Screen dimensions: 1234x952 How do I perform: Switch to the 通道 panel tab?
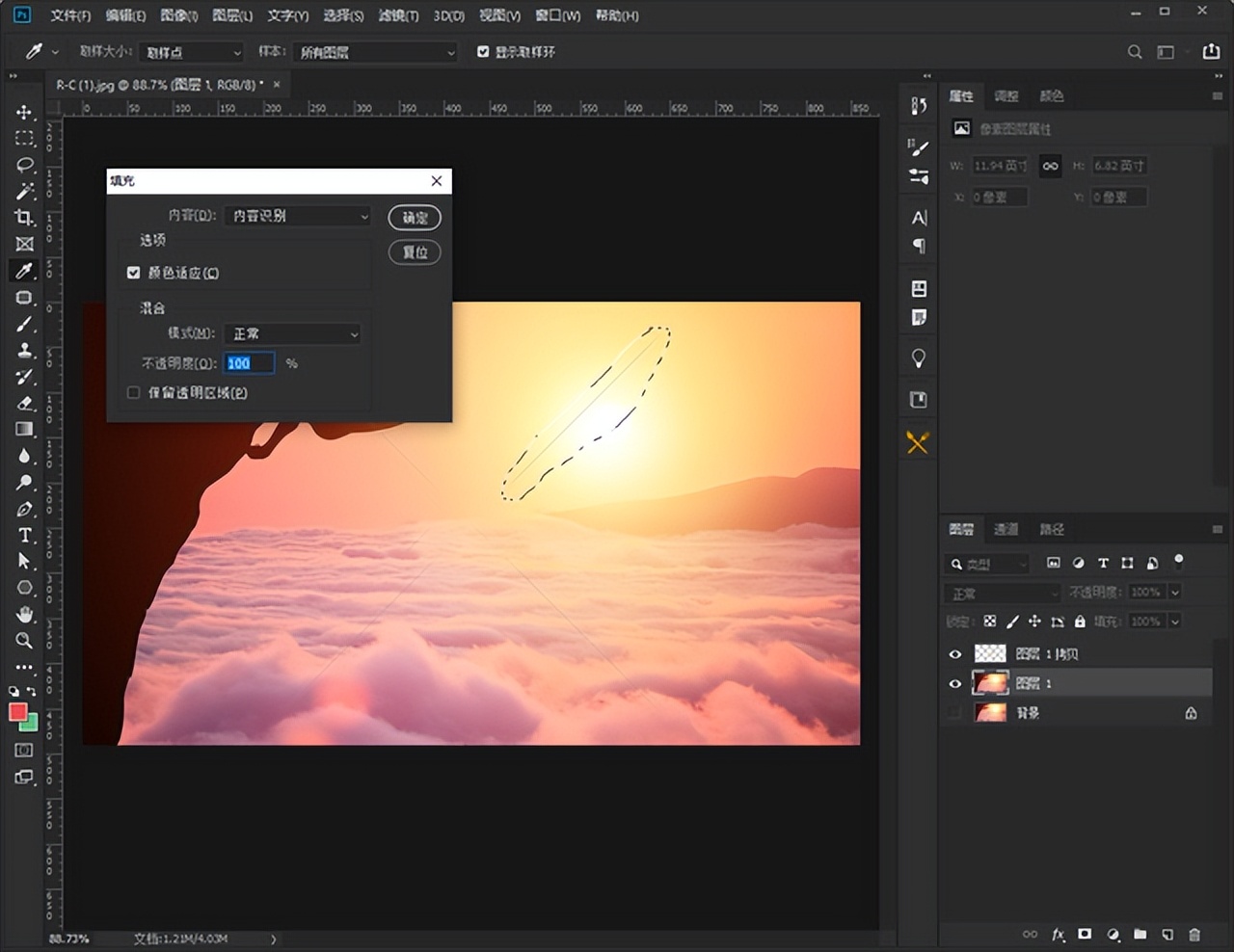(1006, 529)
